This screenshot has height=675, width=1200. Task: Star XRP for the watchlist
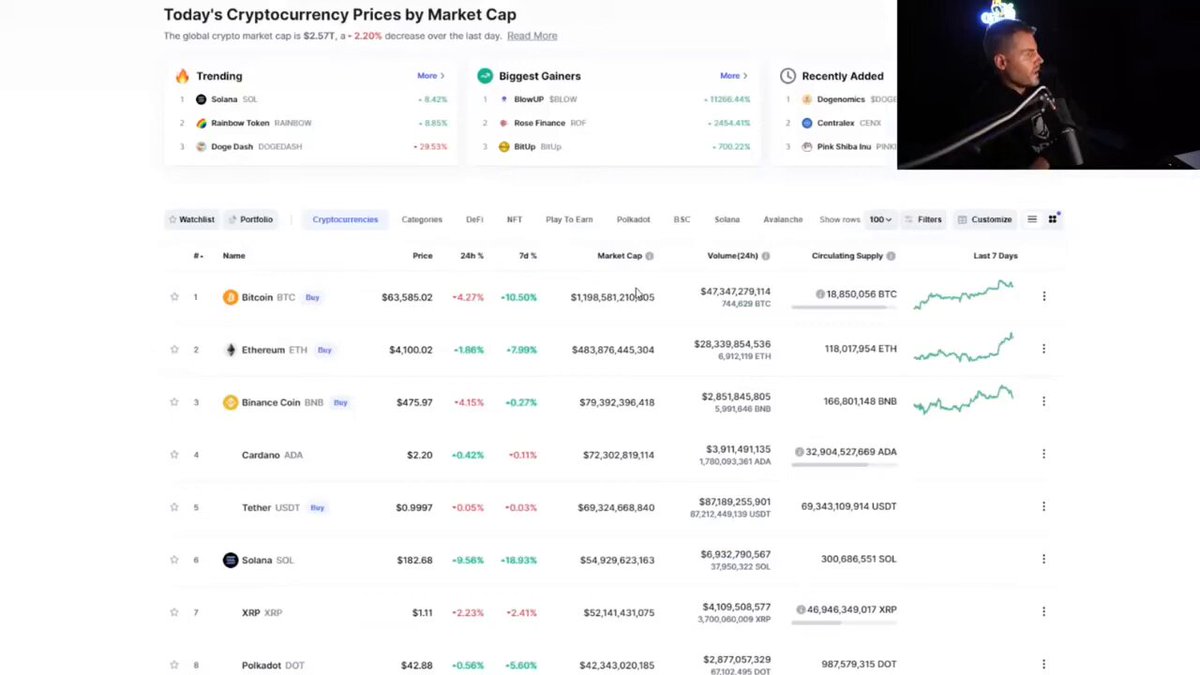[x=174, y=612]
